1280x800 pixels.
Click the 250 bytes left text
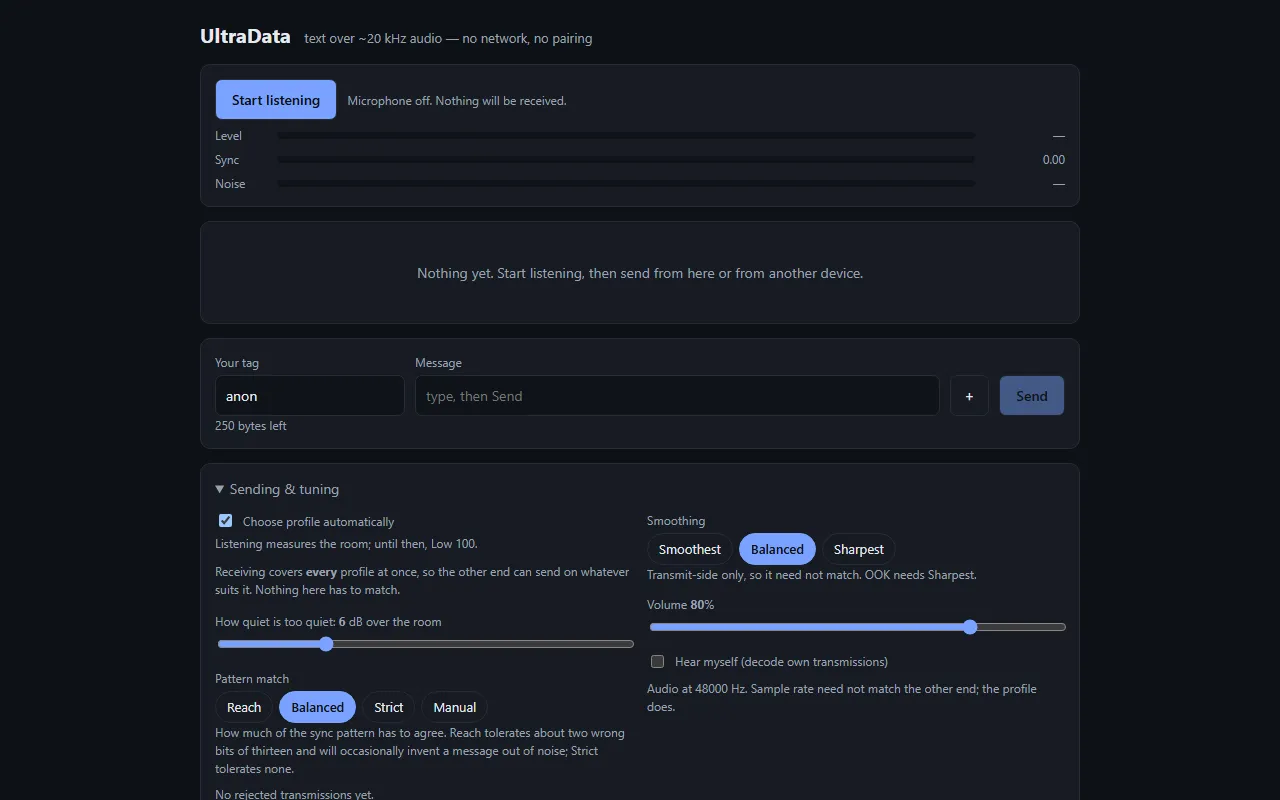[x=251, y=426]
